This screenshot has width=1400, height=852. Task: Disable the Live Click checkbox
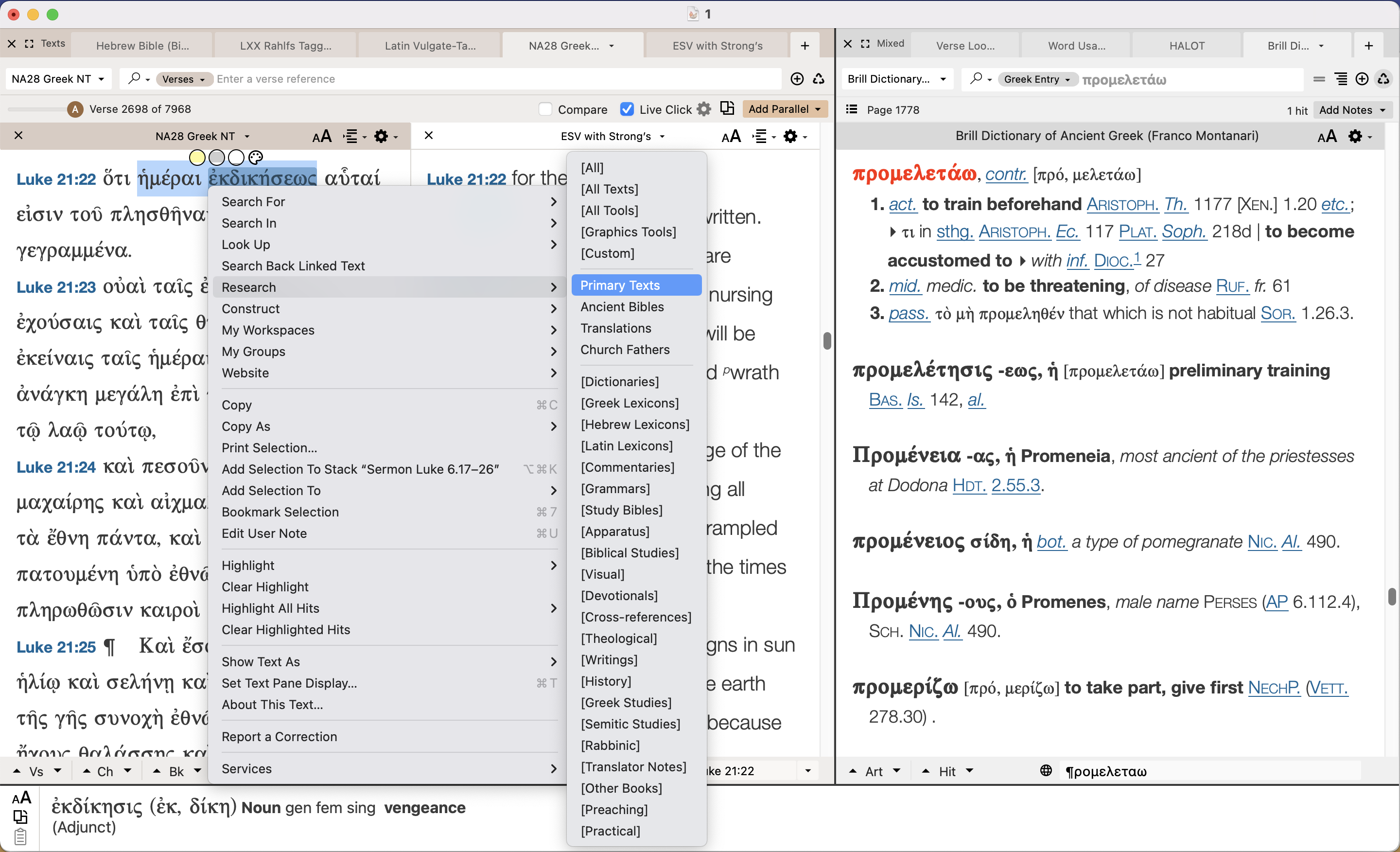point(627,109)
